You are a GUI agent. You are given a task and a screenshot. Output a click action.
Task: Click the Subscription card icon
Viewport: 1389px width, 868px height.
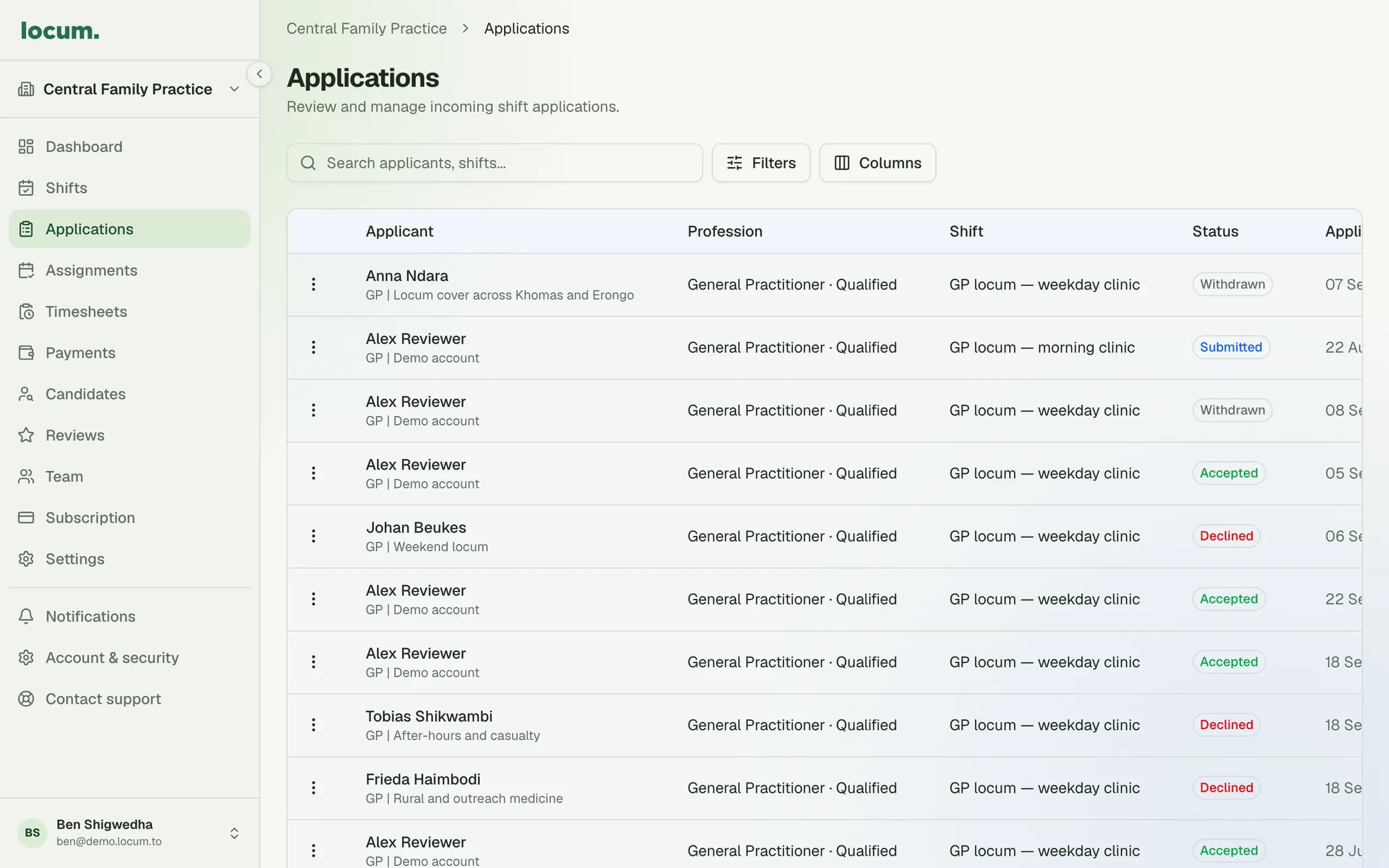(x=26, y=518)
